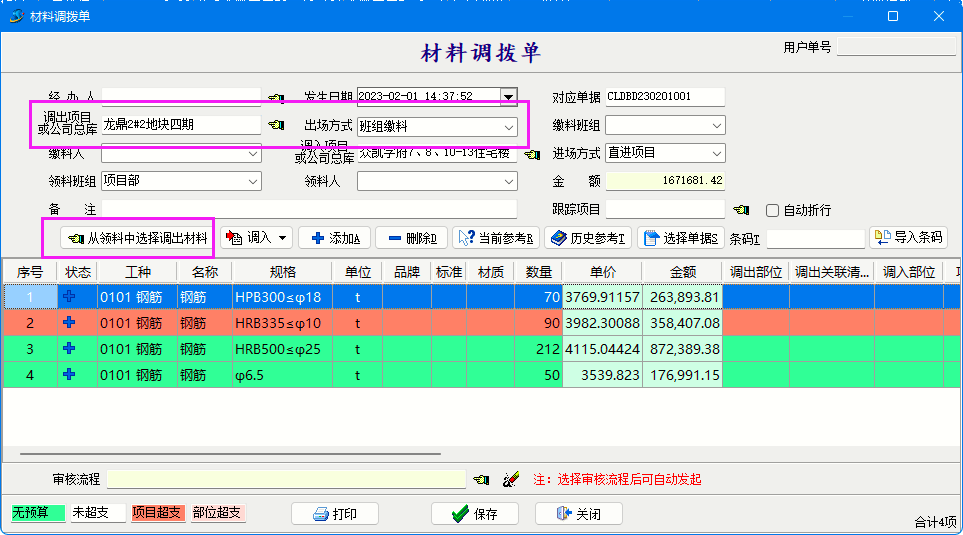
Task: Click the 项目超支 red color legend
Action: click(x=158, y=513)
